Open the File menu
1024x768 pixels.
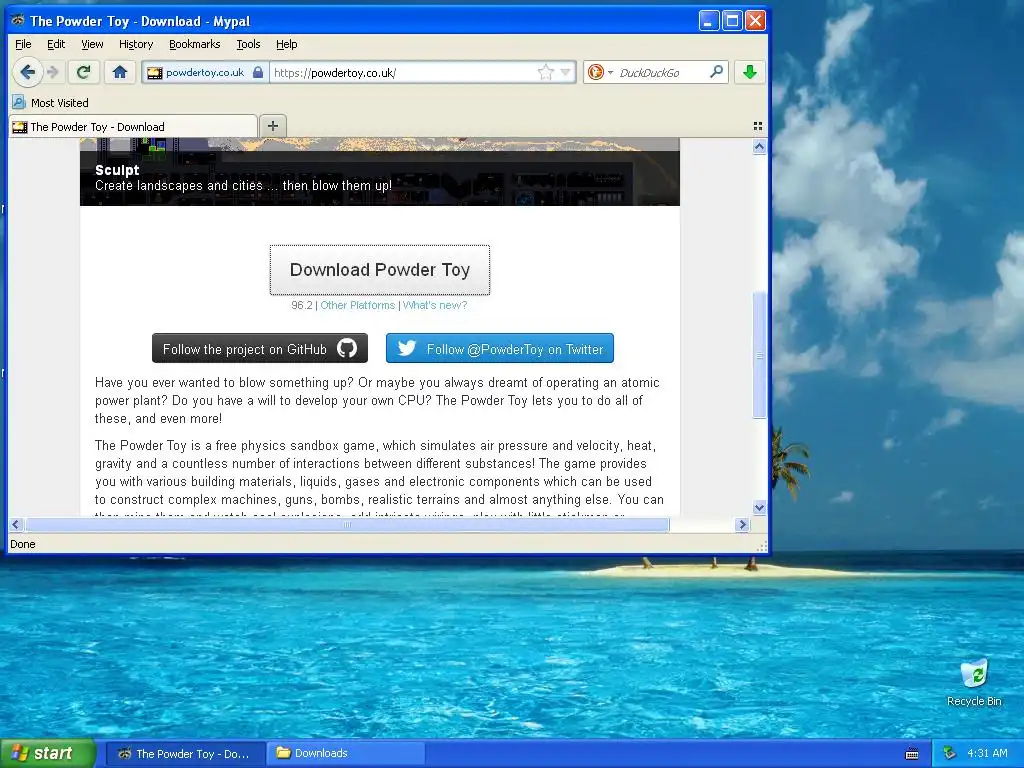(x=23, y=44)
